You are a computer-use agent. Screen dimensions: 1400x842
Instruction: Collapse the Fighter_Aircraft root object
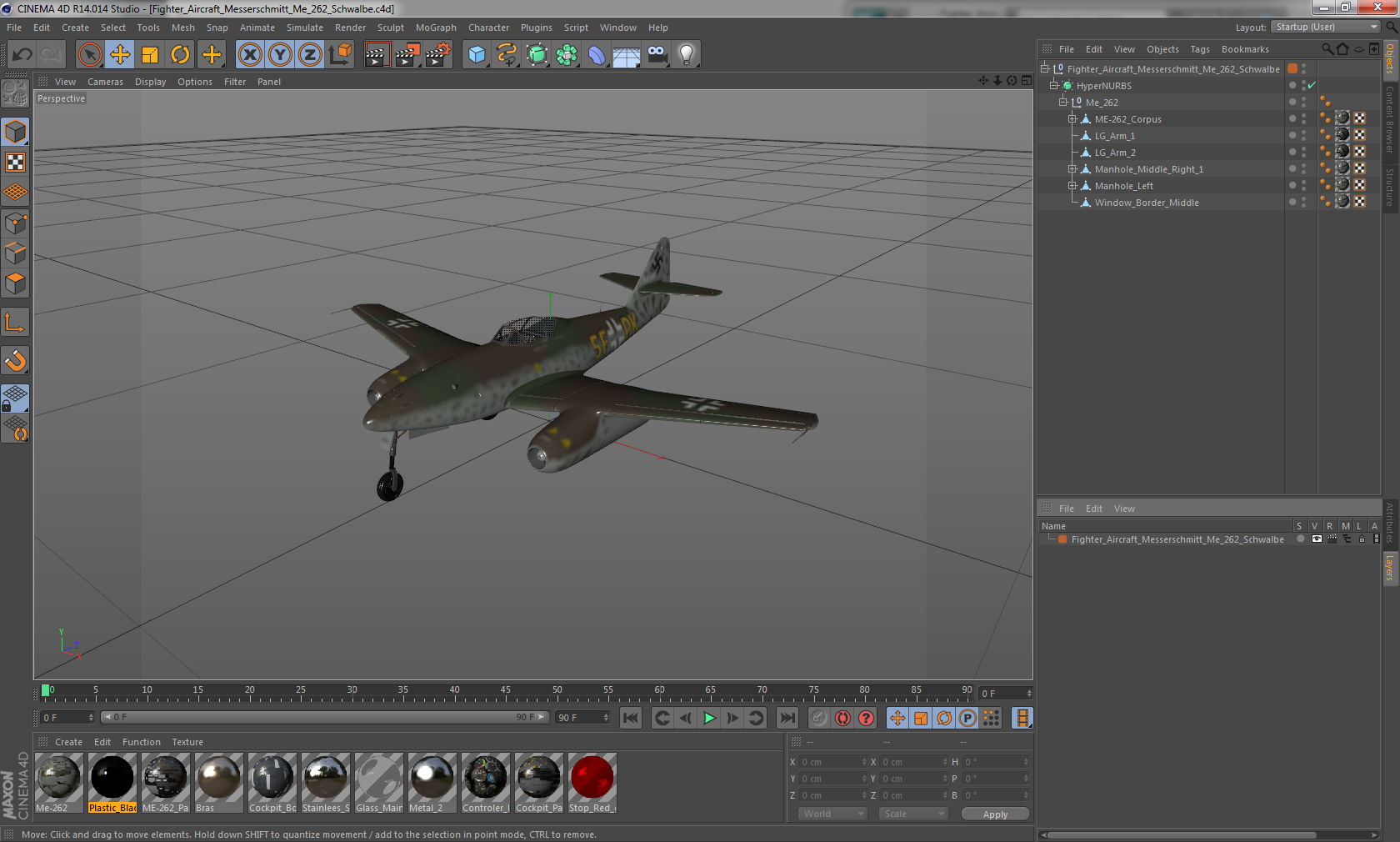1045,68
